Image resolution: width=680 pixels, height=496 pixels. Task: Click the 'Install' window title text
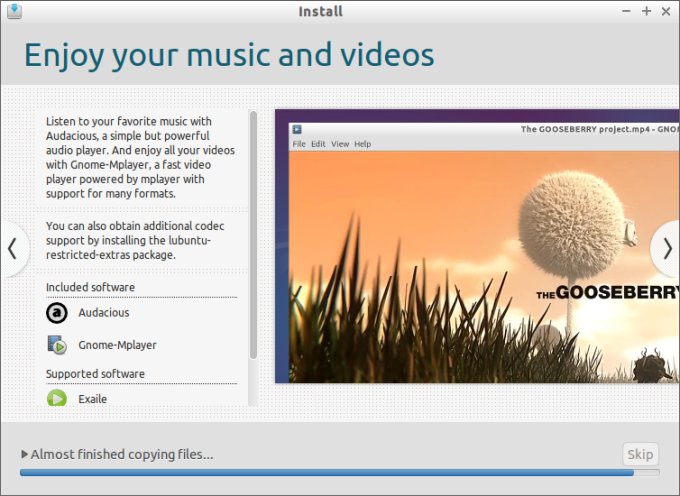pyautogui.click(x=320, y=11)
